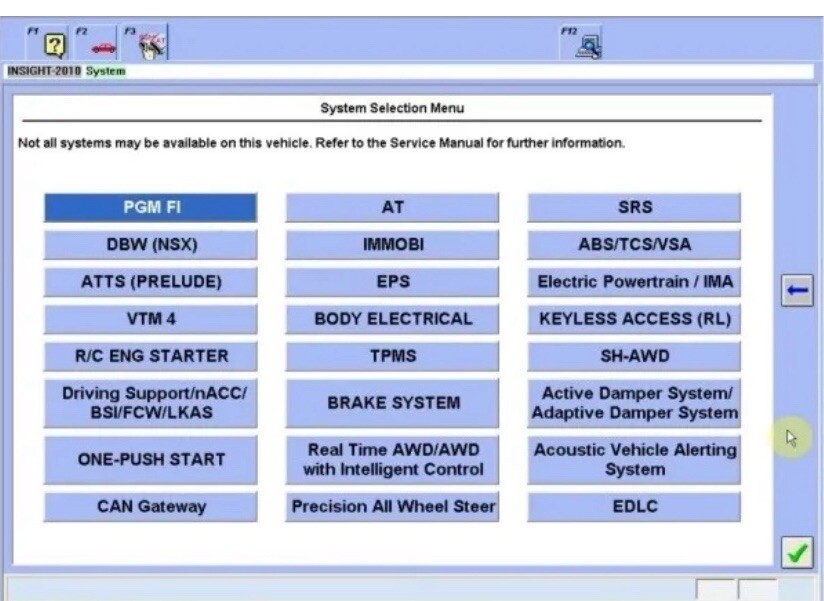
Task: Choose Active Damper System/Adaptive Damper System
Action: click(x=634, y=403)
